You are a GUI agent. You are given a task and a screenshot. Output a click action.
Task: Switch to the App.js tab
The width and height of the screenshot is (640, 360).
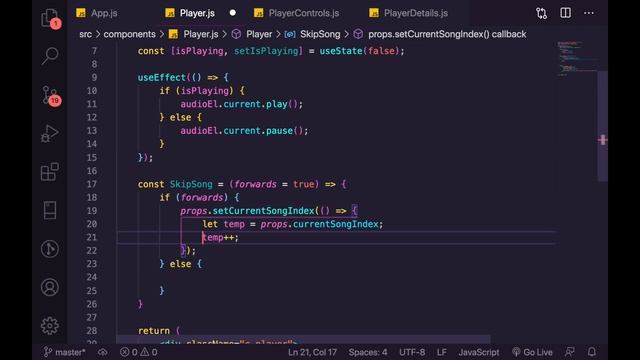pyautogui.click(x=97, y=13)
